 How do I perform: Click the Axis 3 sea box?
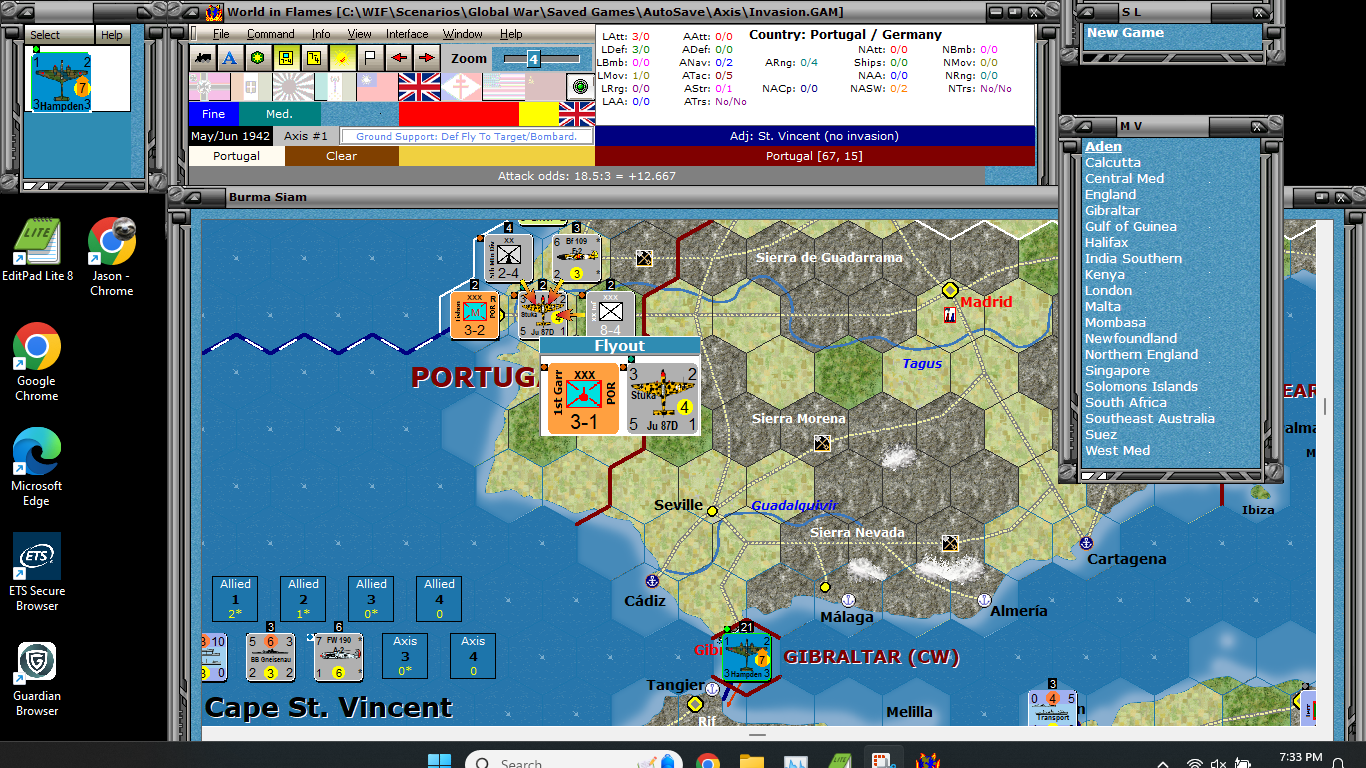pyautogui.click(x=405, y=656)
